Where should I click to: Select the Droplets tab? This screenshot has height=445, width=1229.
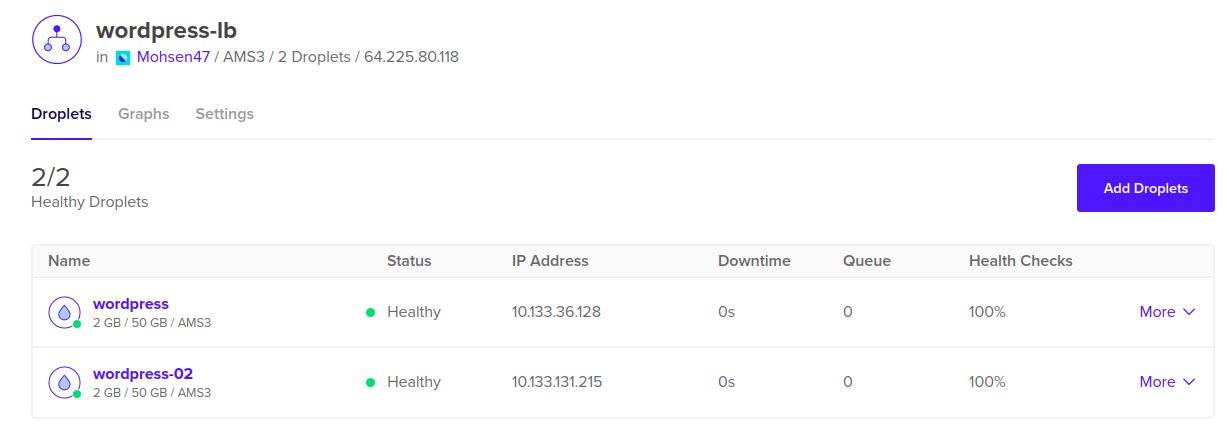click(x=62, y=114)
